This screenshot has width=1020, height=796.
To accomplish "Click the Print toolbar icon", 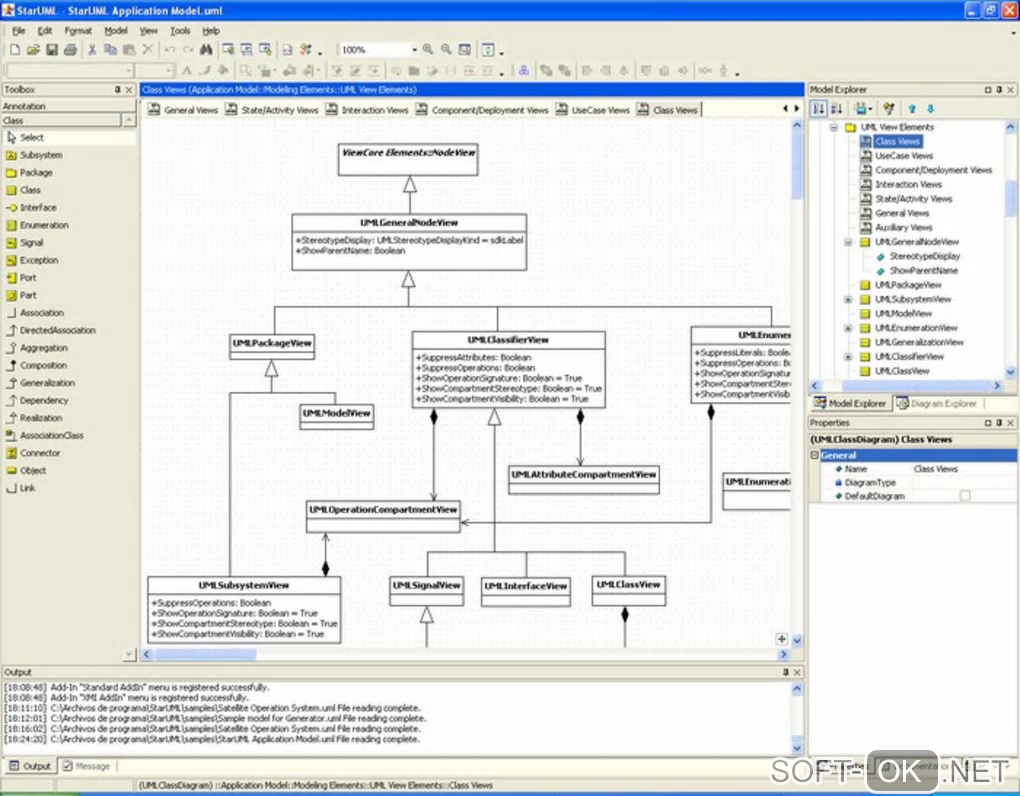I will [70, 49].
